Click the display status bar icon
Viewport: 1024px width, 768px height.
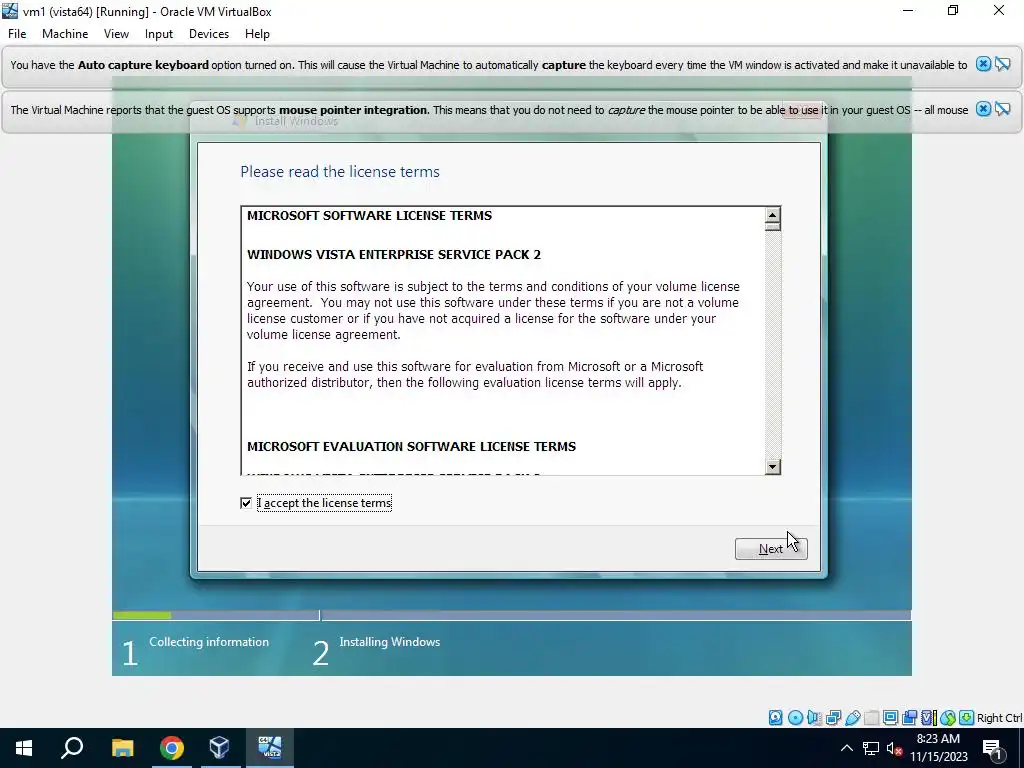pos(890,718)
